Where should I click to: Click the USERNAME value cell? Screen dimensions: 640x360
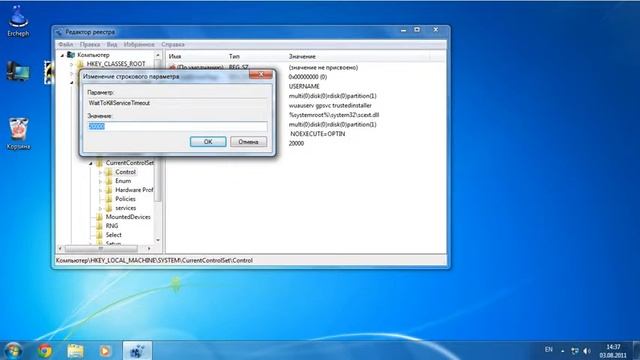tap(304, 87)
